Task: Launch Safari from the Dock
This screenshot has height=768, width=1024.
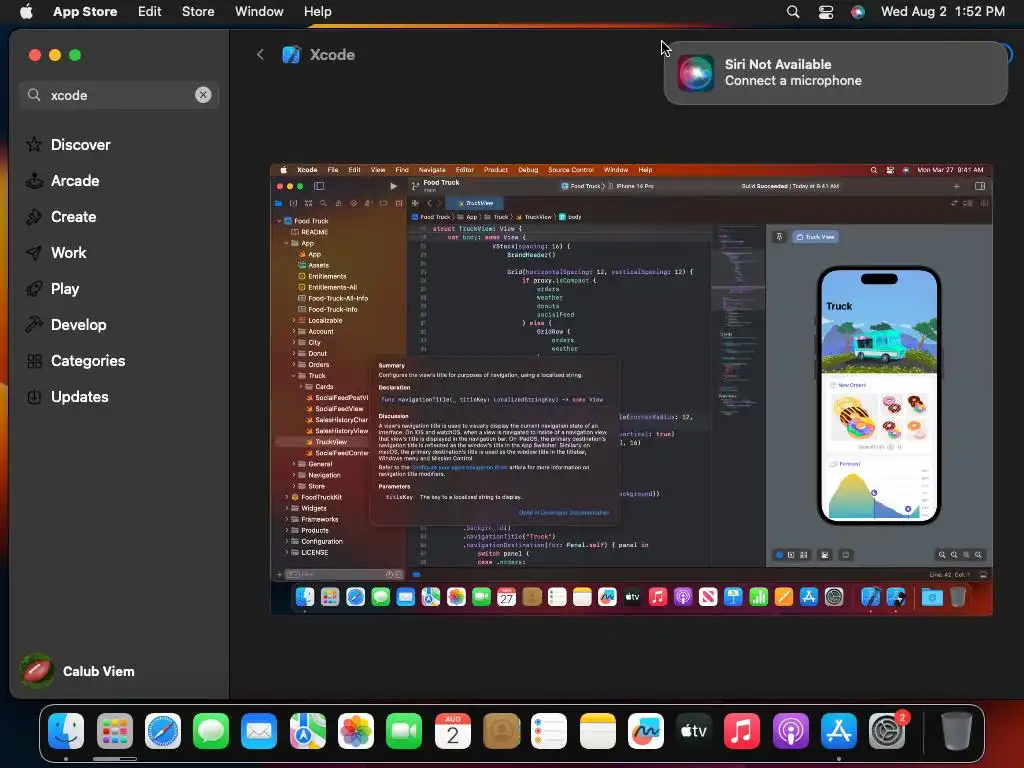Action: point(163,731)
